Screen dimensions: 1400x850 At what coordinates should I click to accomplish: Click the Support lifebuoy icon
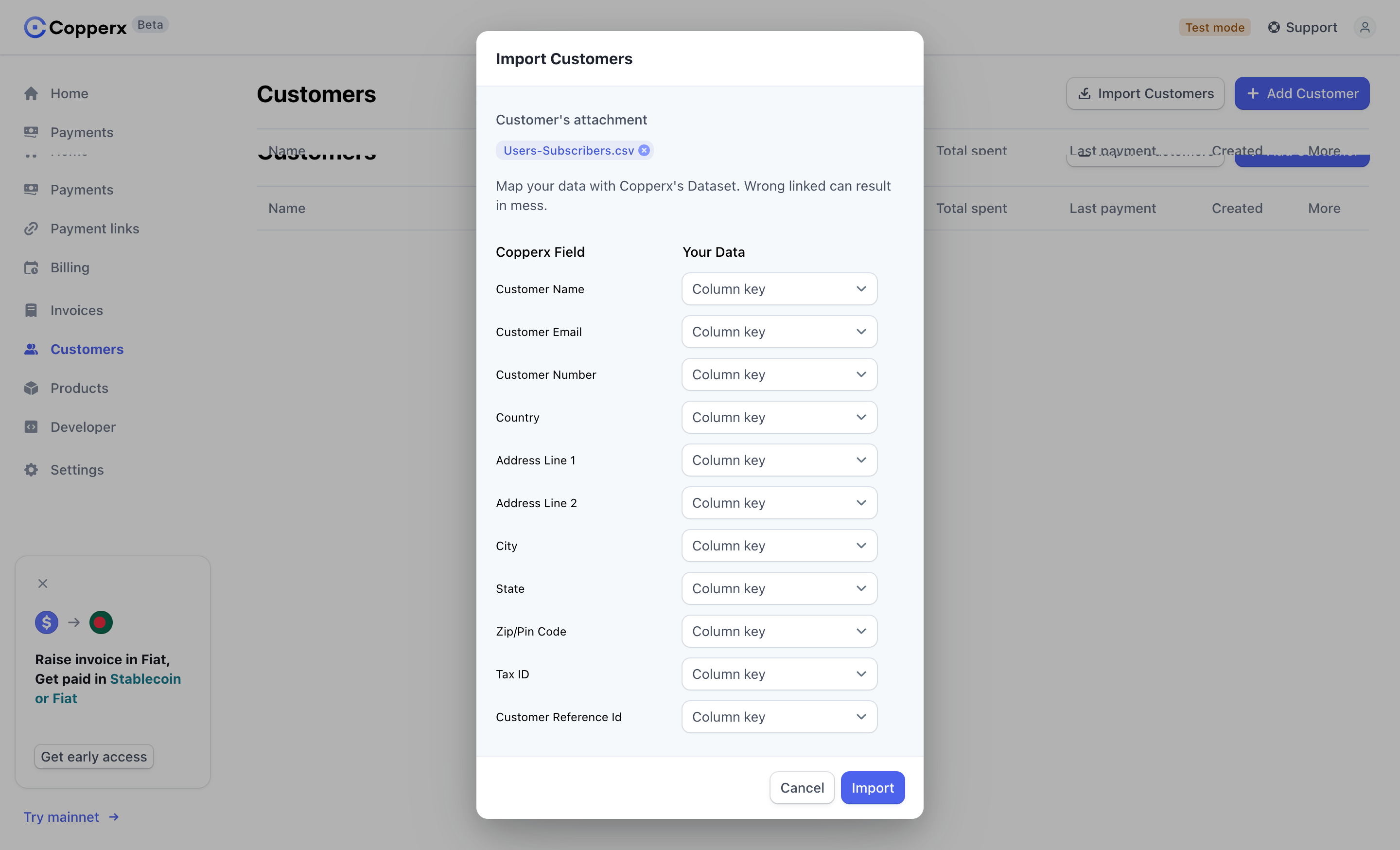point(1274,27)
